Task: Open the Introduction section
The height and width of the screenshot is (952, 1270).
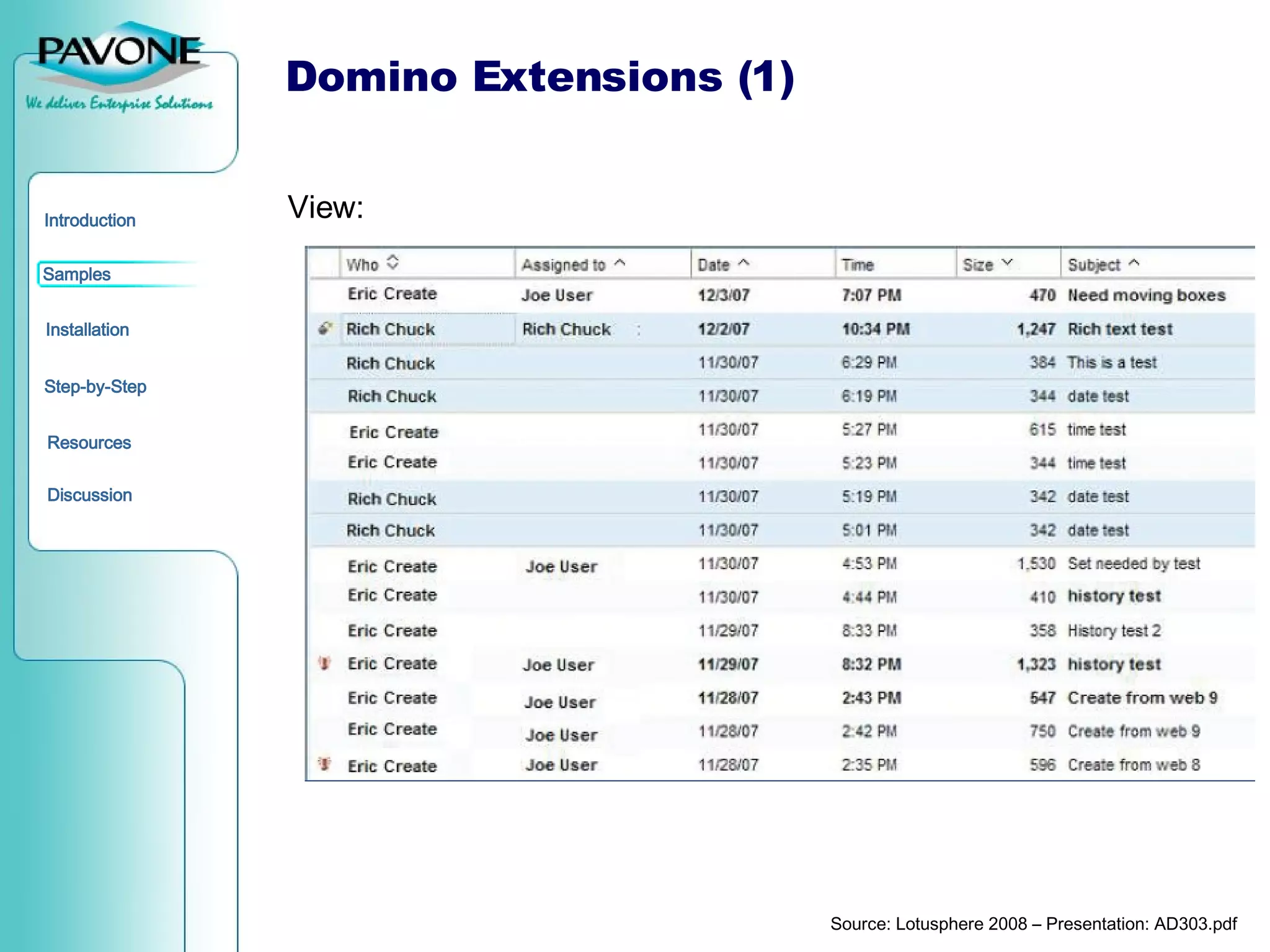Action: click(90, 221)
